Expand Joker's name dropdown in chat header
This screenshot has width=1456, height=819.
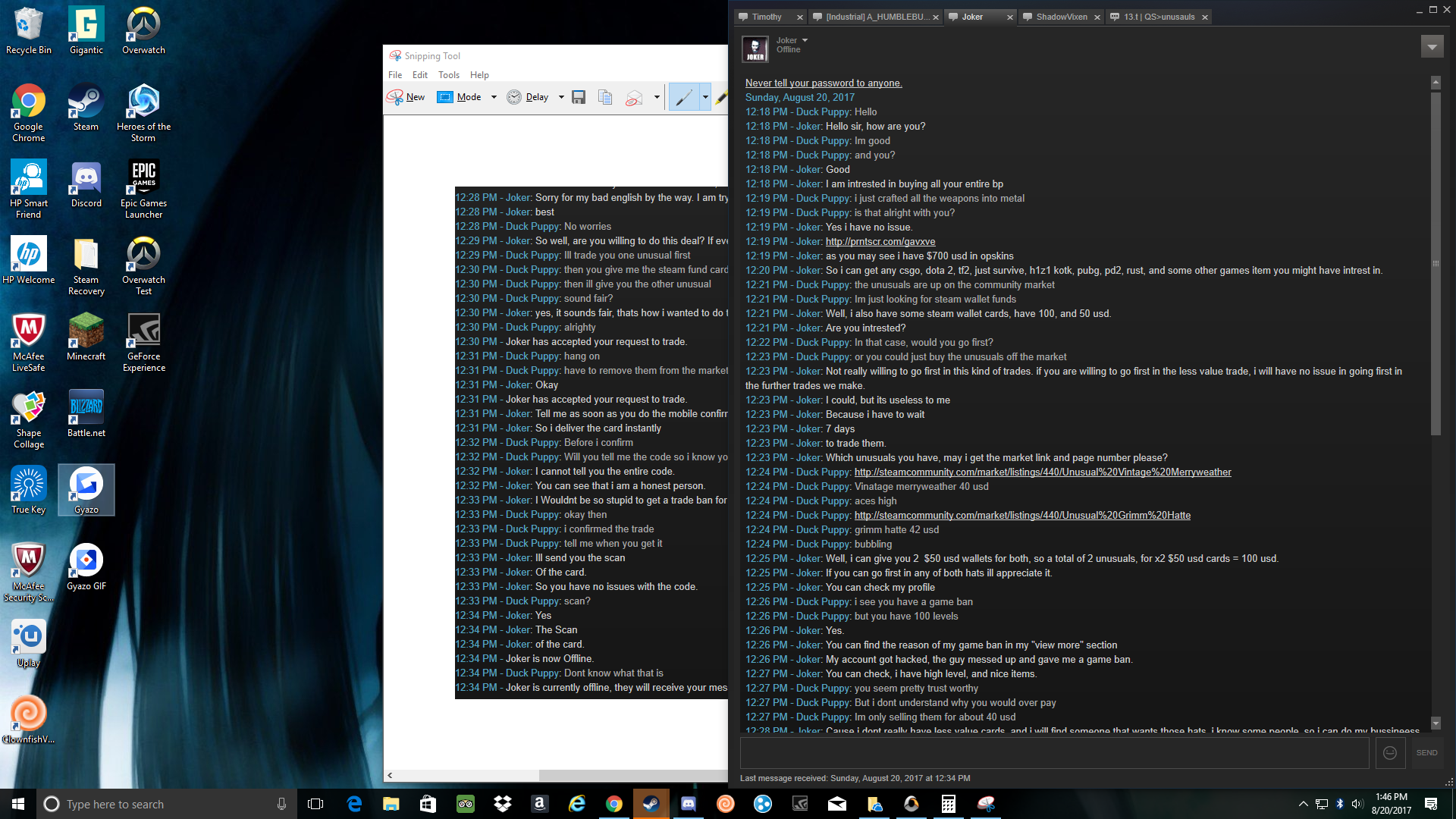pyautogui.click(x=805, y=40)
